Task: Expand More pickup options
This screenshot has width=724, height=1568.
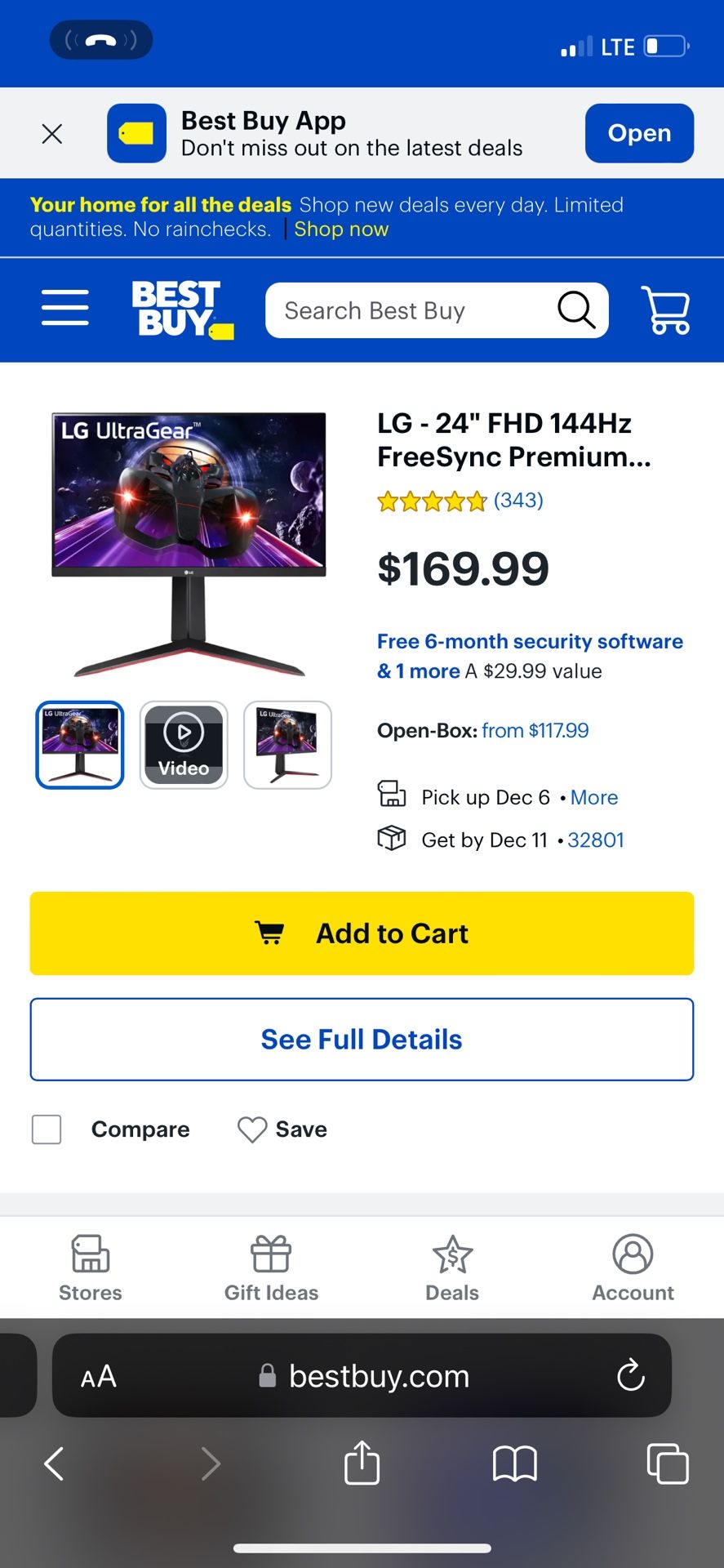Action: point(593,797)
